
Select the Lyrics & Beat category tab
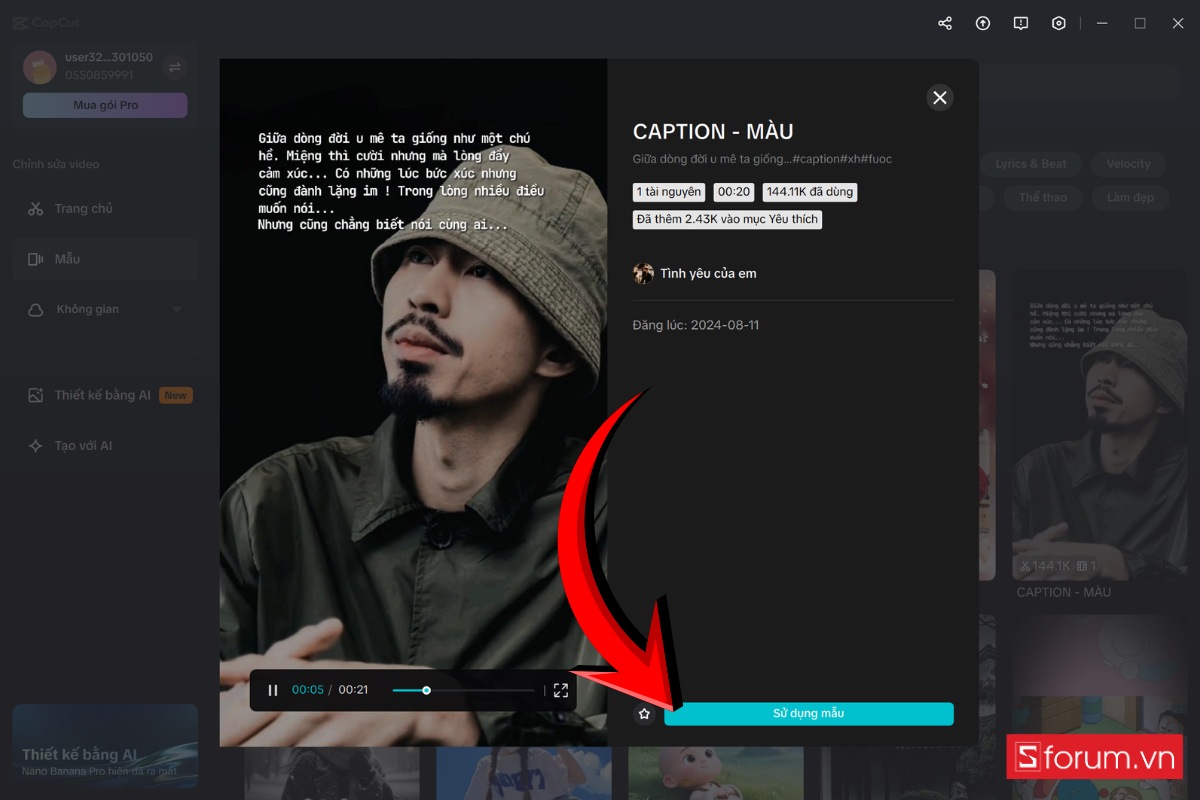[1031, 164]
